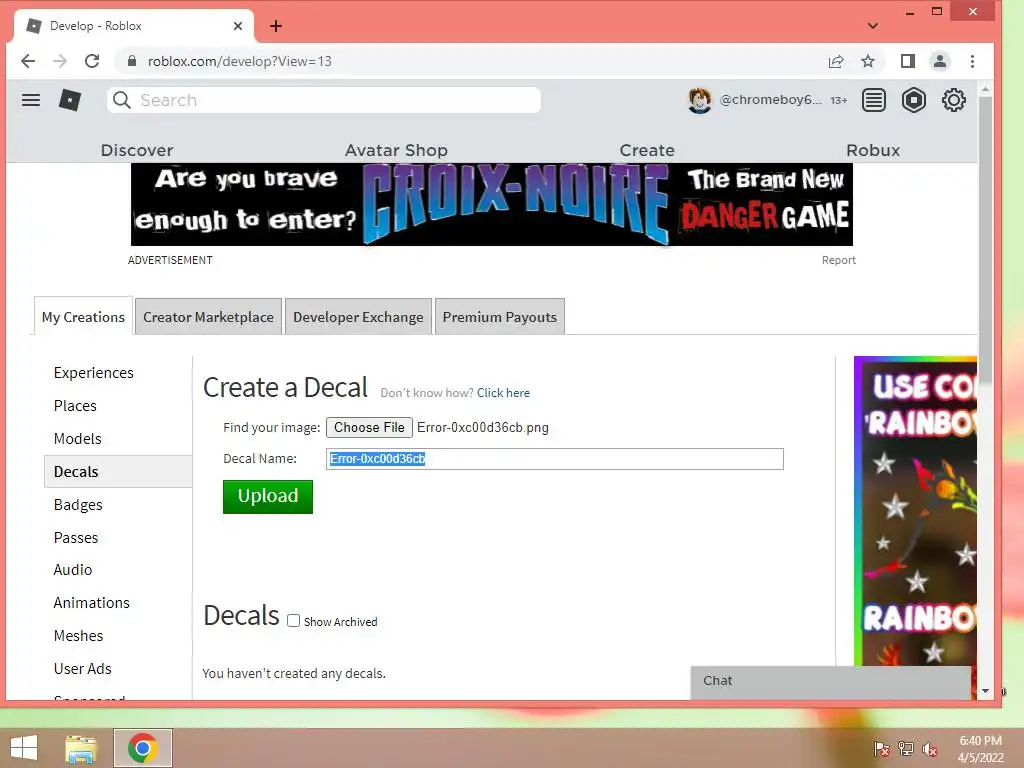Toggle the browser side panel icon
Viewport: 1024px width, 768px height.
point(908,61)
